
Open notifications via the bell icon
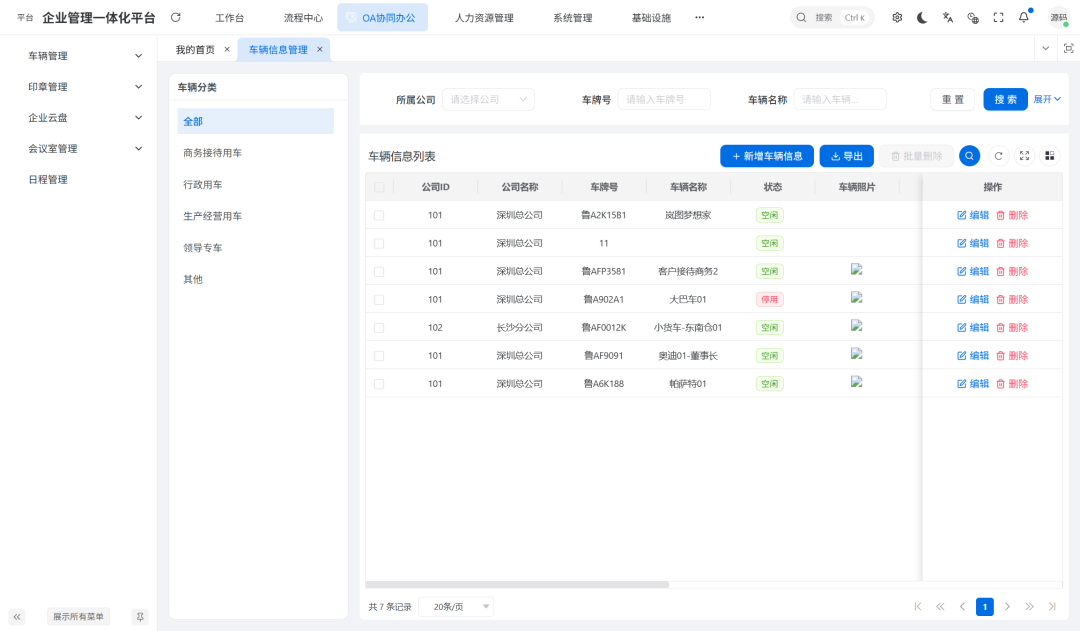[1021, 17]
